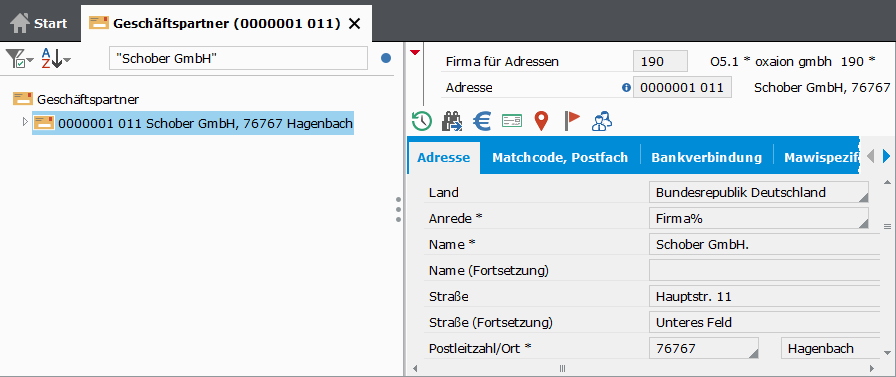Click the Geschäftspartner root folder icon
The image size is (896, 377).
click(23, 99)
